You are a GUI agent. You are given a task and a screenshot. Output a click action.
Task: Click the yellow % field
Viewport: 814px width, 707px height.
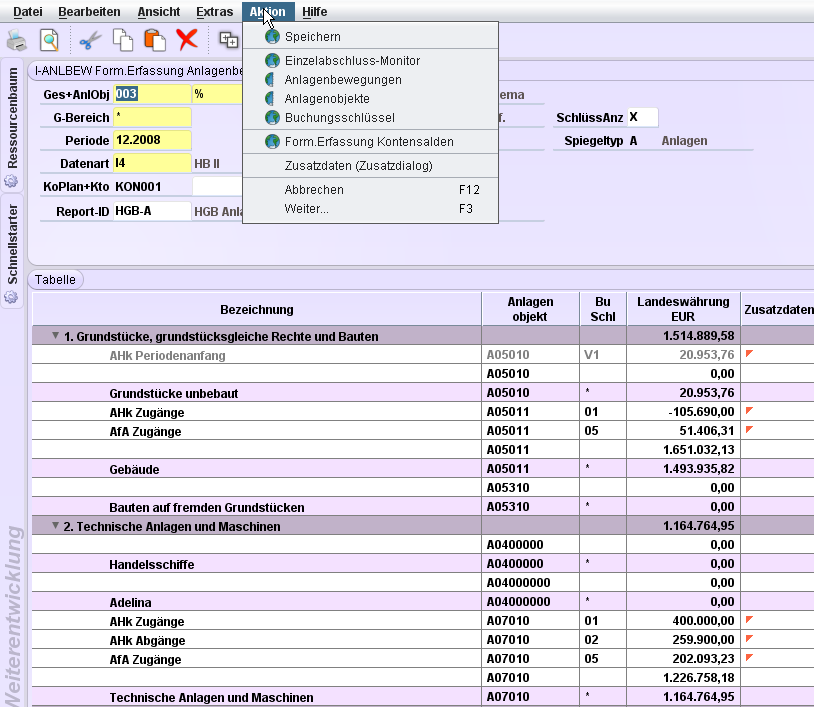(217, 94)
